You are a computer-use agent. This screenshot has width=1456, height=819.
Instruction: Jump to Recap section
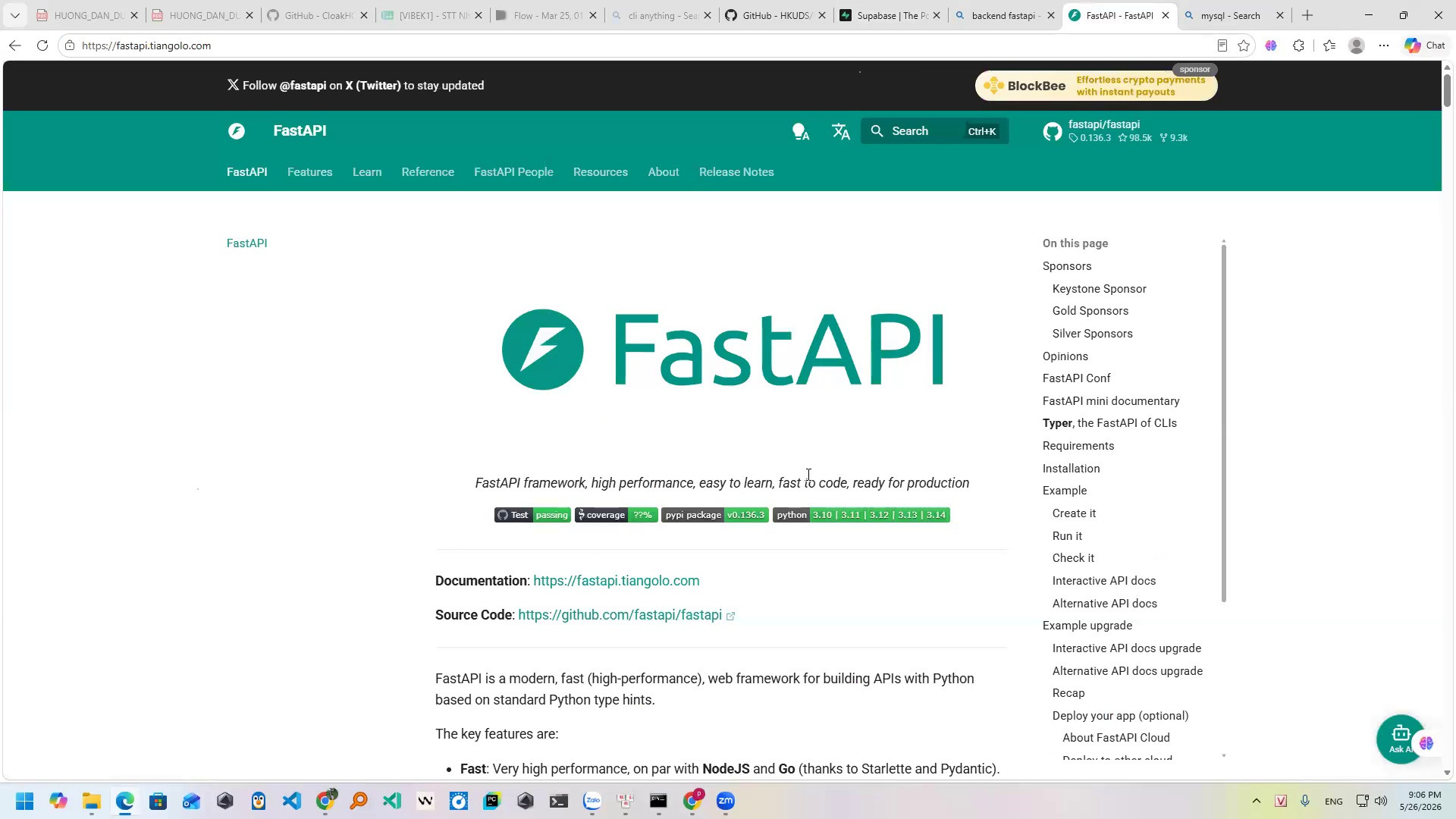point(1068,693)
